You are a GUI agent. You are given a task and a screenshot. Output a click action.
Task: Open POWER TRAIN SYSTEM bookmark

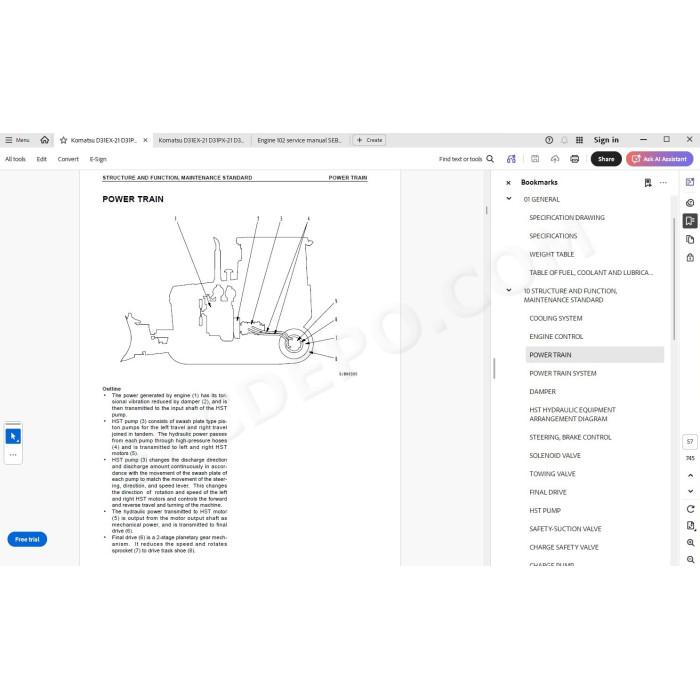562,373
